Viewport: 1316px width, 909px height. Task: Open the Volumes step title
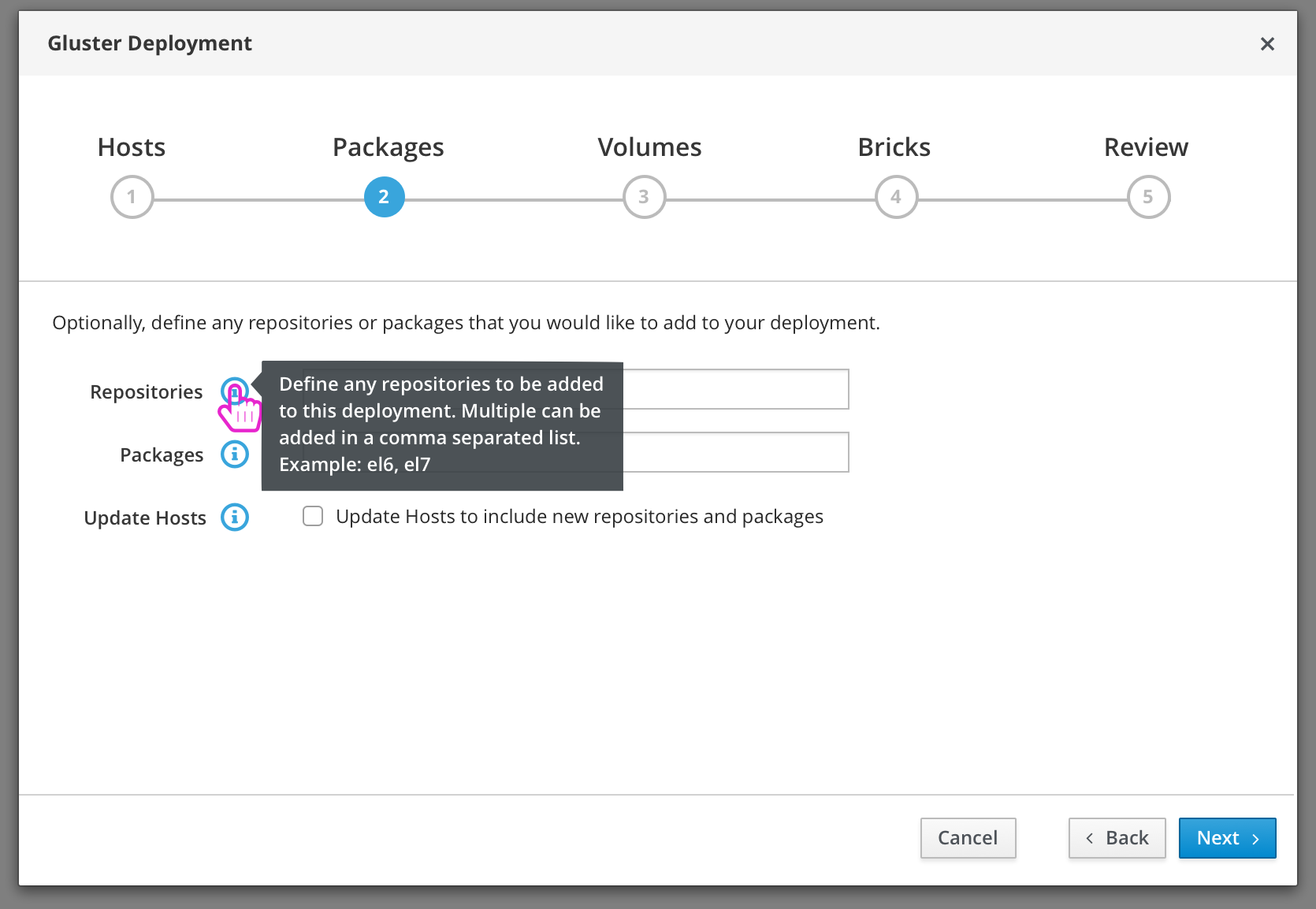[x=649, y=147]
